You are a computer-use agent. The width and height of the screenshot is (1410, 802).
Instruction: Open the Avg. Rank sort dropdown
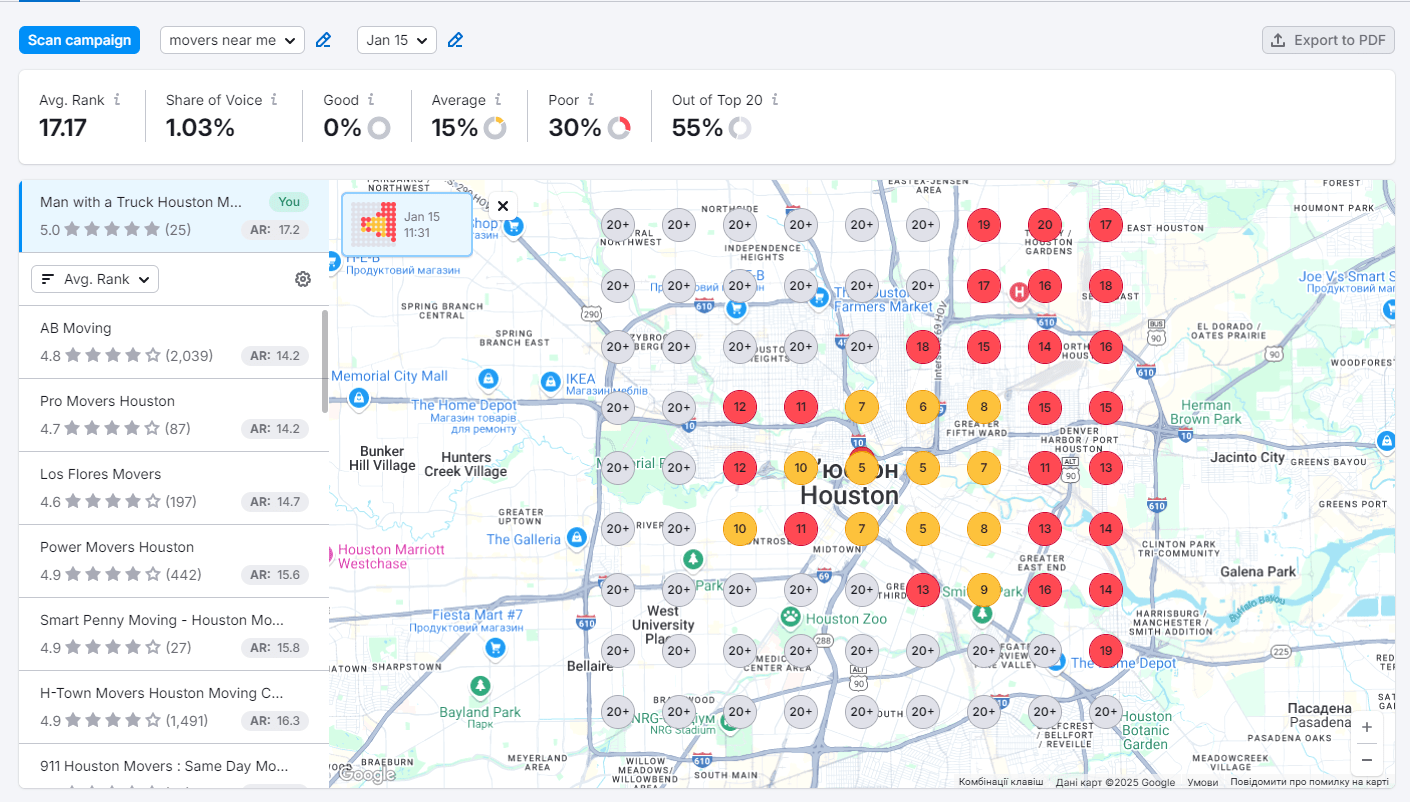pos(95,279)
